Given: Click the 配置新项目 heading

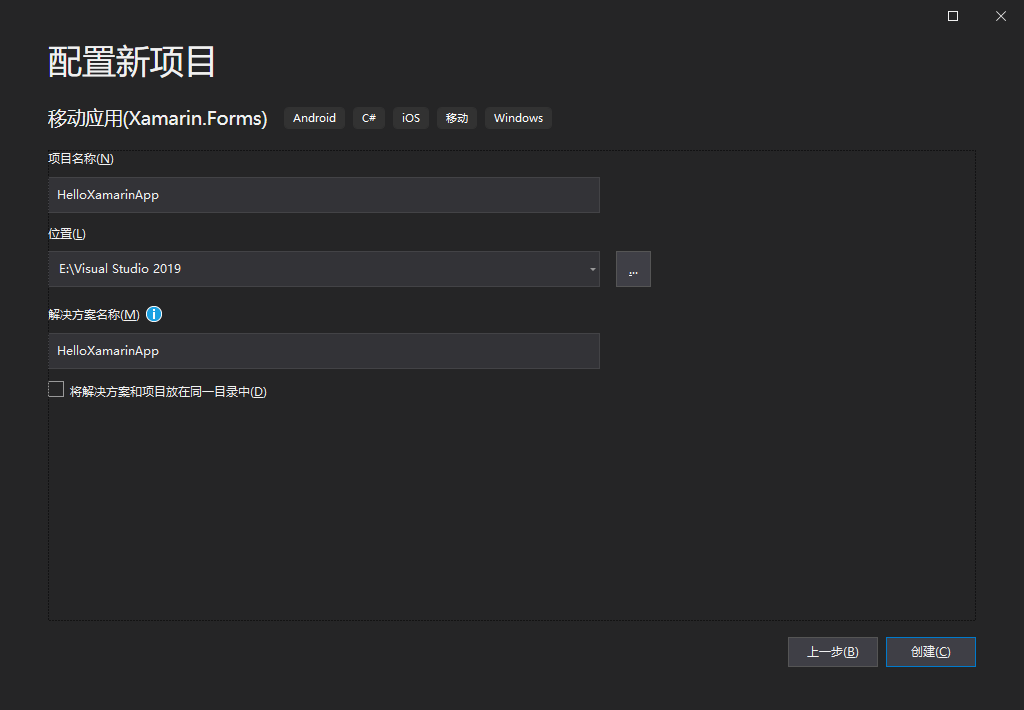Looking at the screenshot, I should (132, 62).
